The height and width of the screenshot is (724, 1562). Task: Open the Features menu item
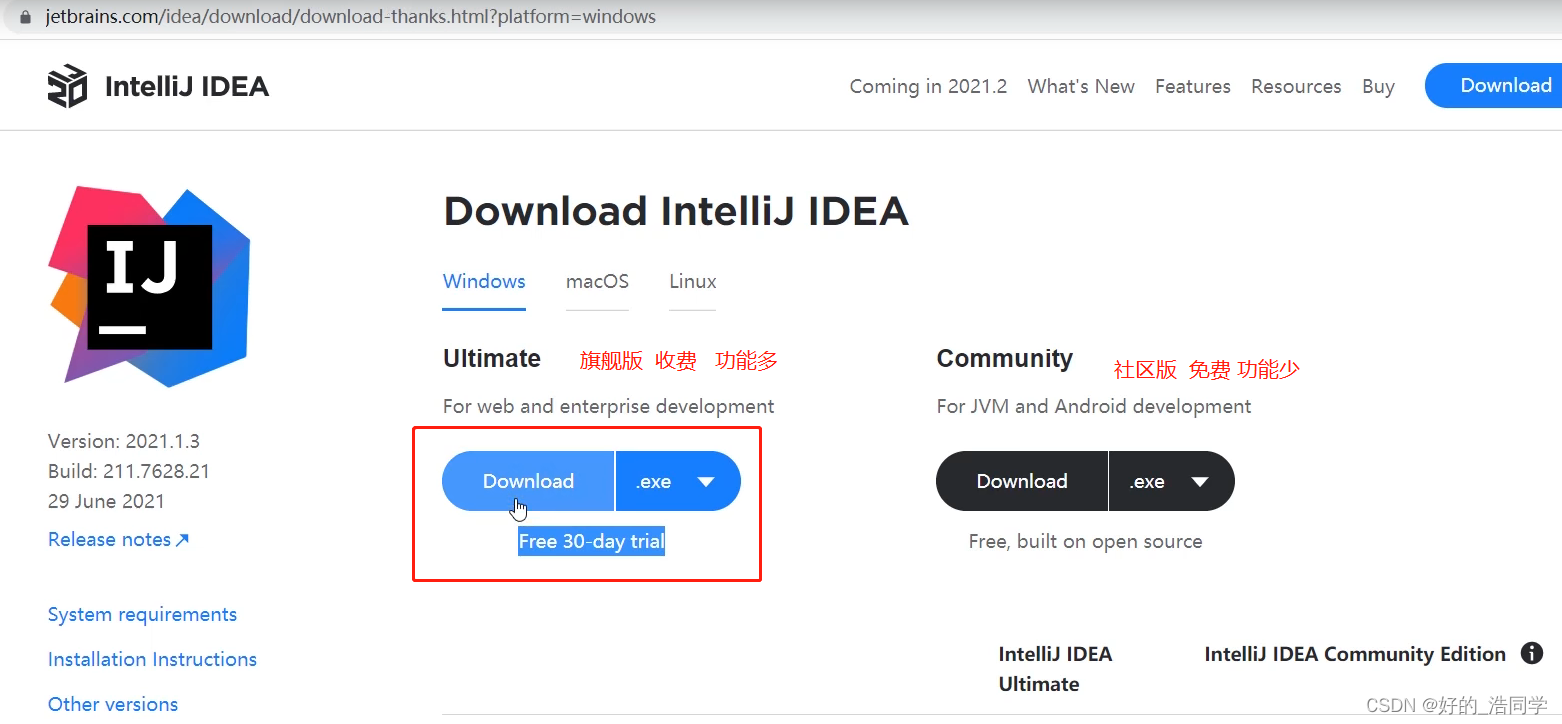point(1193,86)
